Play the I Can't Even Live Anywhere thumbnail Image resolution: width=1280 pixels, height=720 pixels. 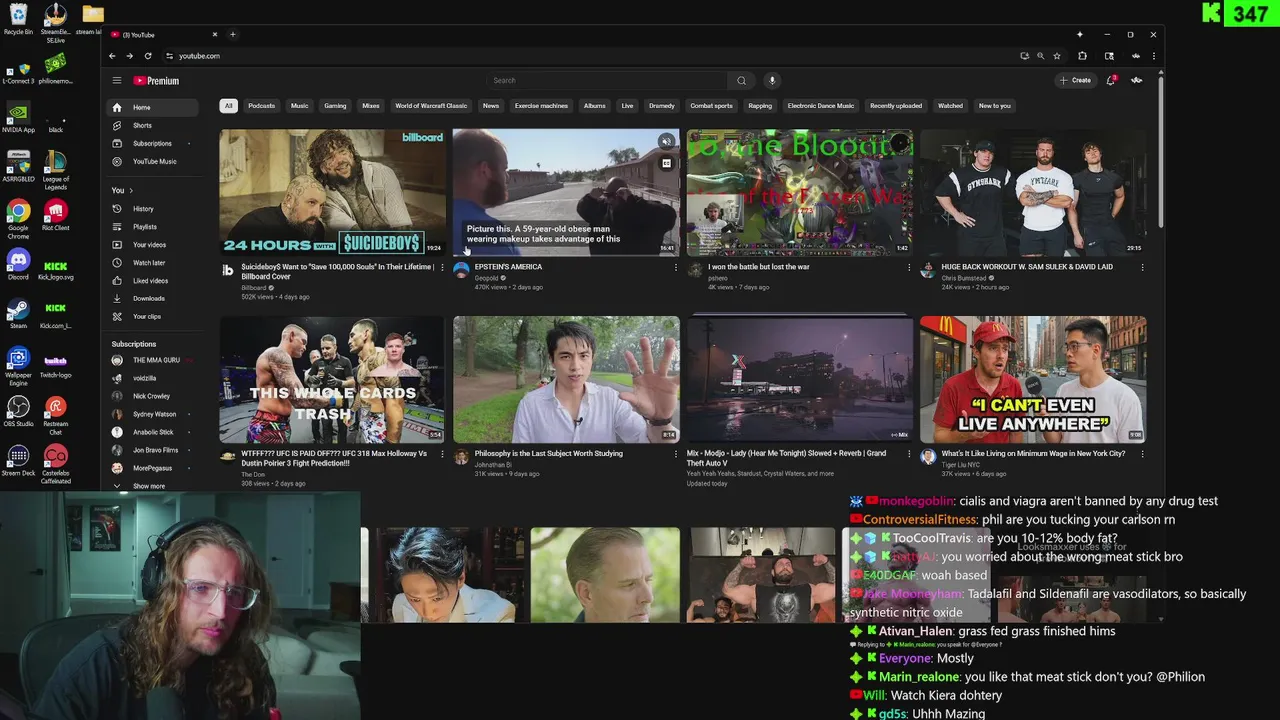(1033, 379)
